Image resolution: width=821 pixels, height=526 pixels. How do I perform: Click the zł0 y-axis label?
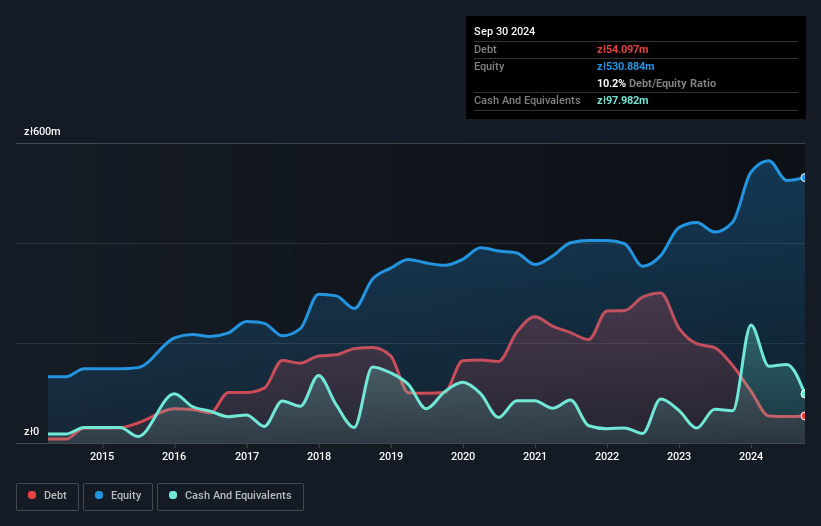[x=31, y=431]
